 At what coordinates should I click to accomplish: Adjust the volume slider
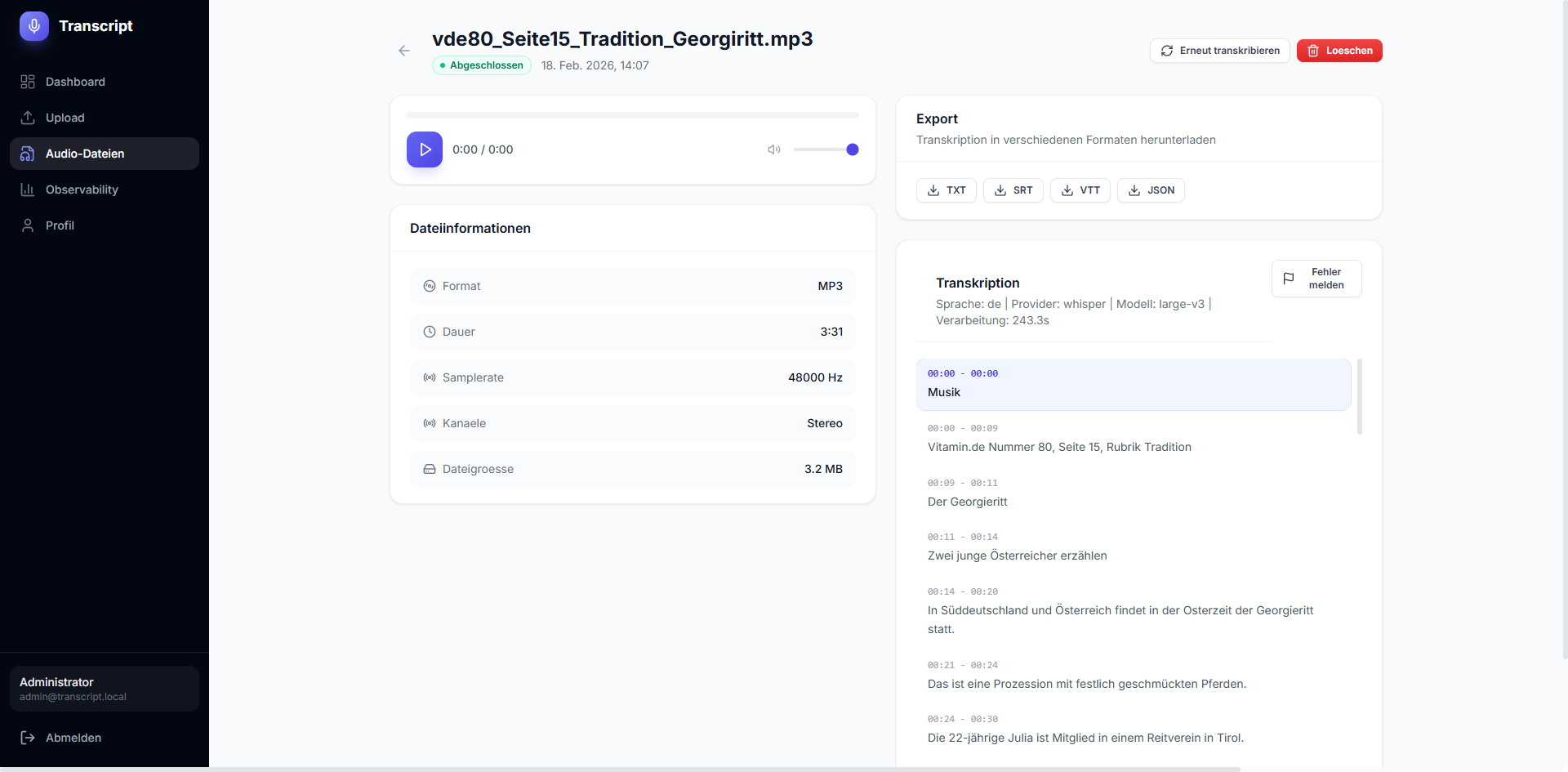click(826, 149)
